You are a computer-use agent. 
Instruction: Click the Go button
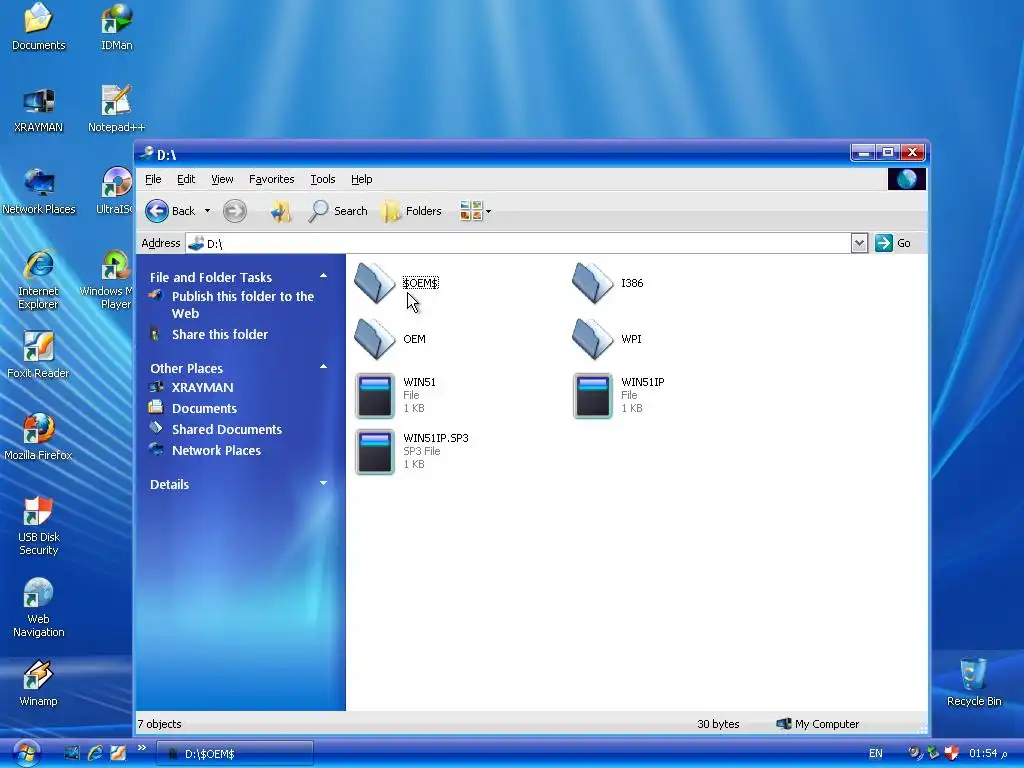[893, 243]
